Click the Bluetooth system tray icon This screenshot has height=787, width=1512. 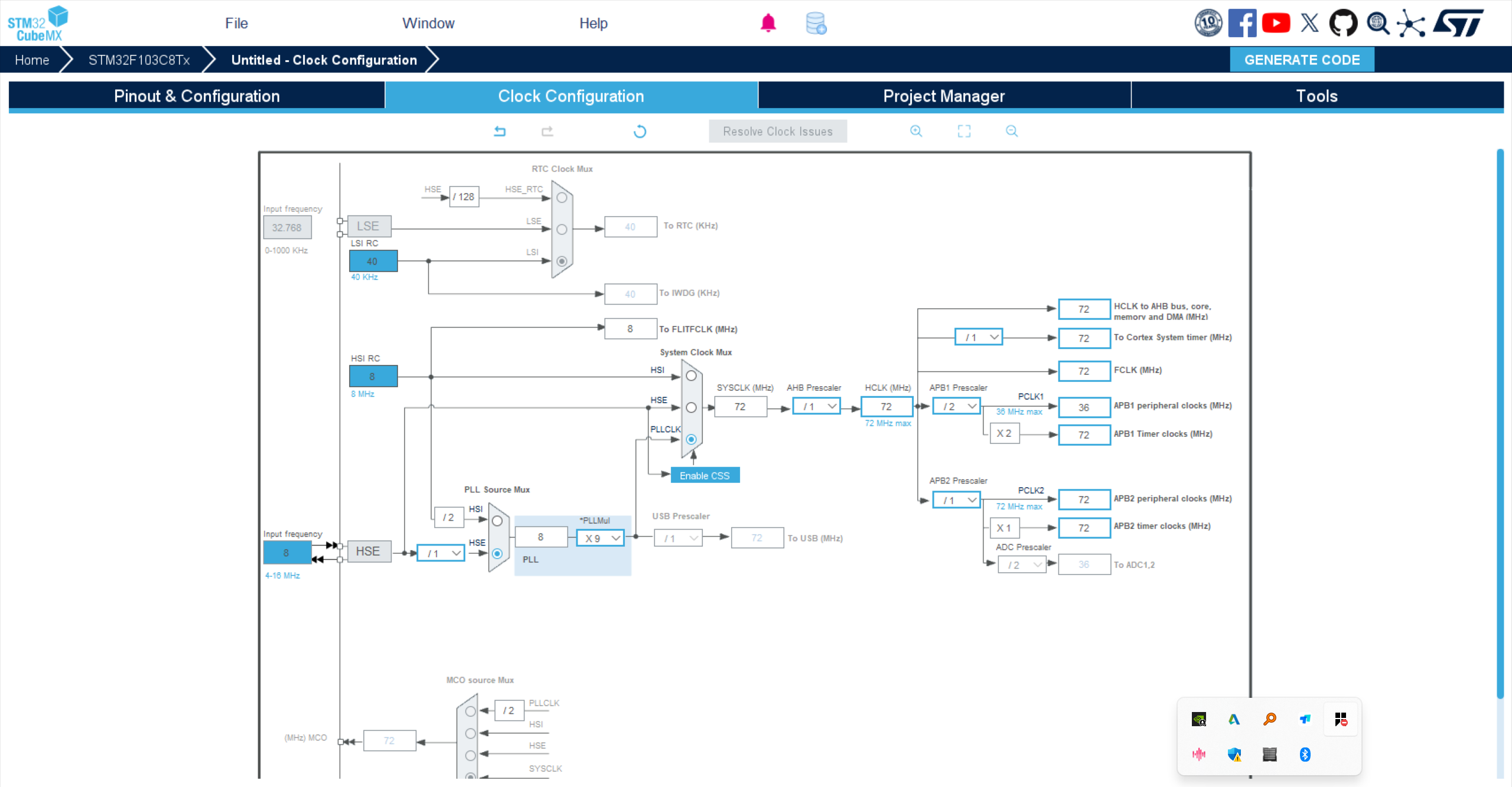point(1305,754)
